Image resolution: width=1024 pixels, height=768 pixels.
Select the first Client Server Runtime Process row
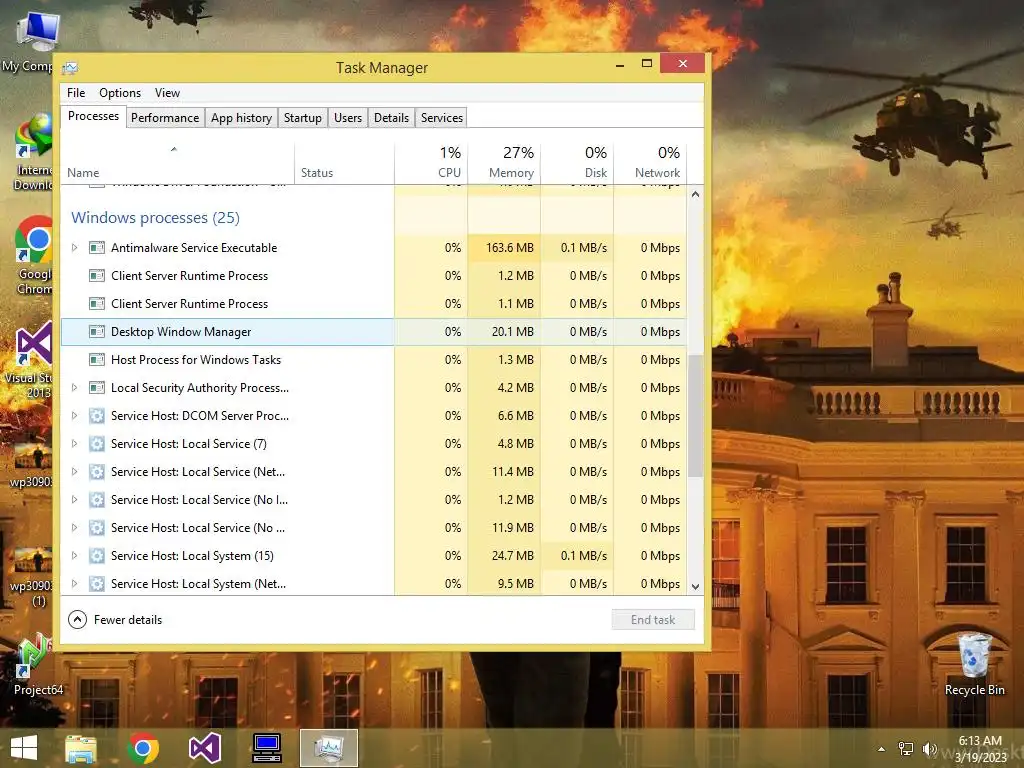[x=374, y=276]
